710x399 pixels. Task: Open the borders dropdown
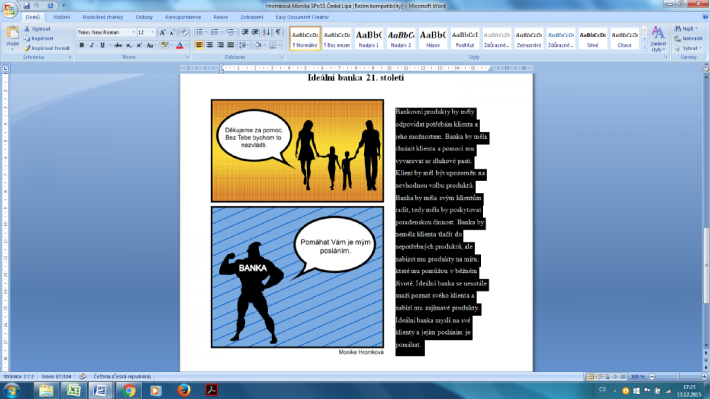click(x=278, y=45)
